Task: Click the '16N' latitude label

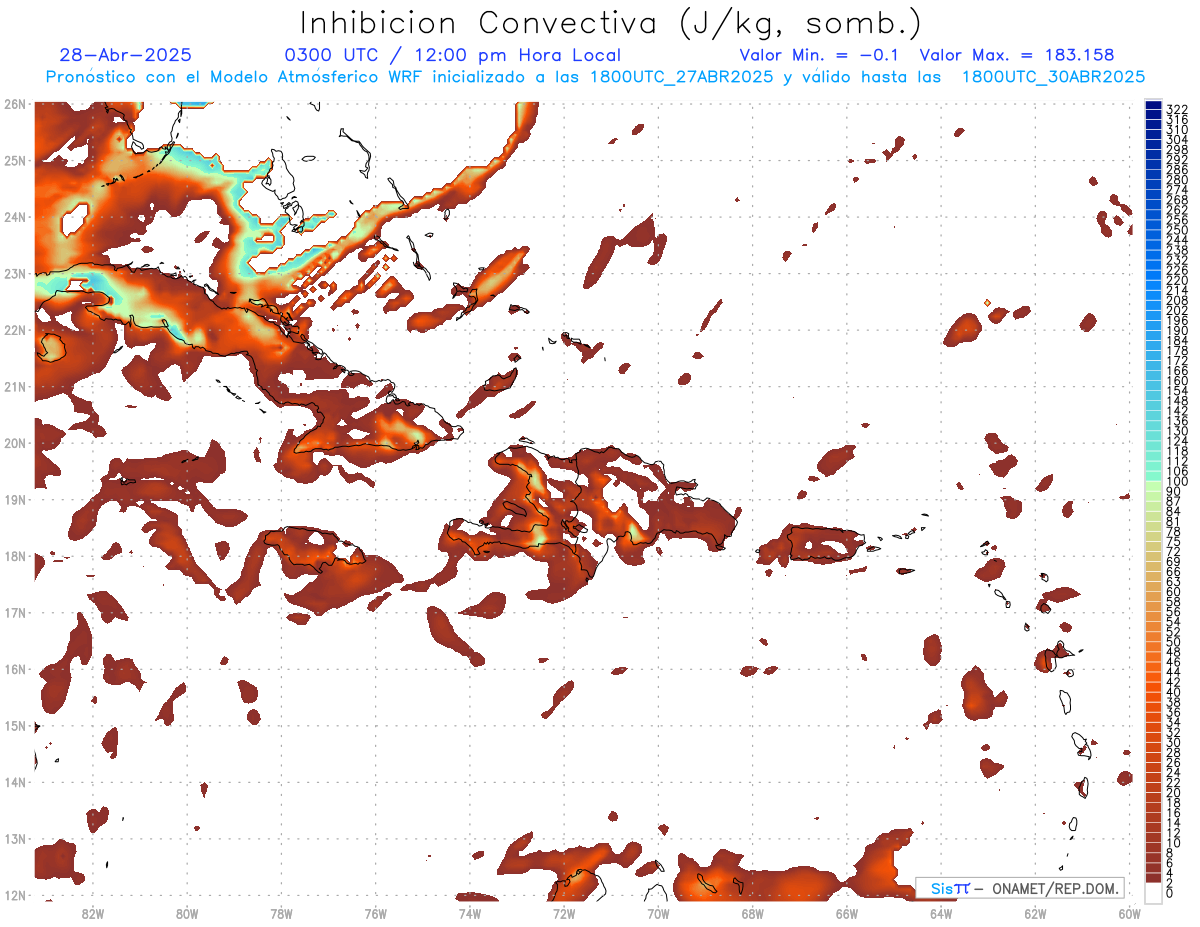Action: click(14, 669)
